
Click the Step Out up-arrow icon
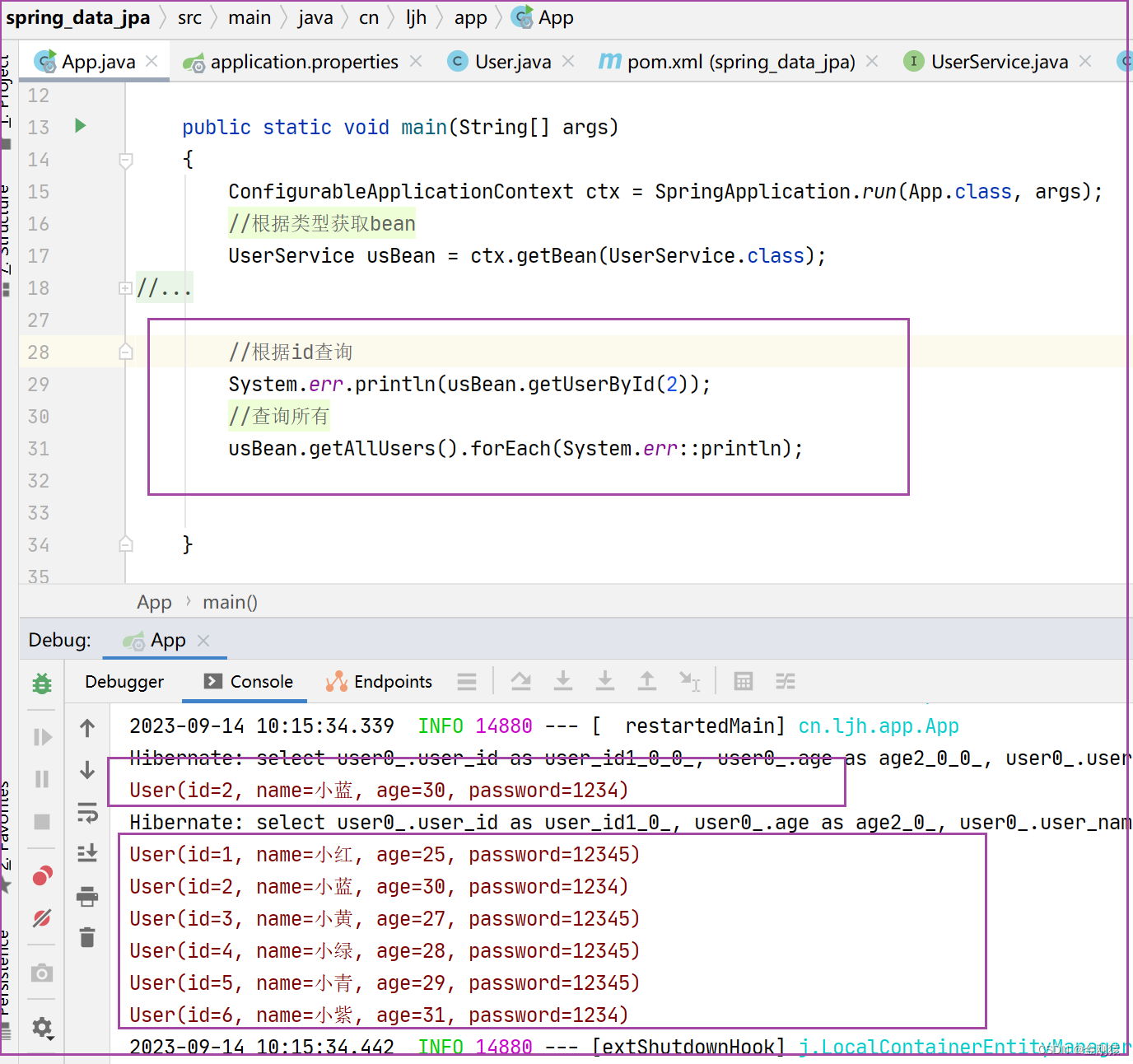point(647,681)
